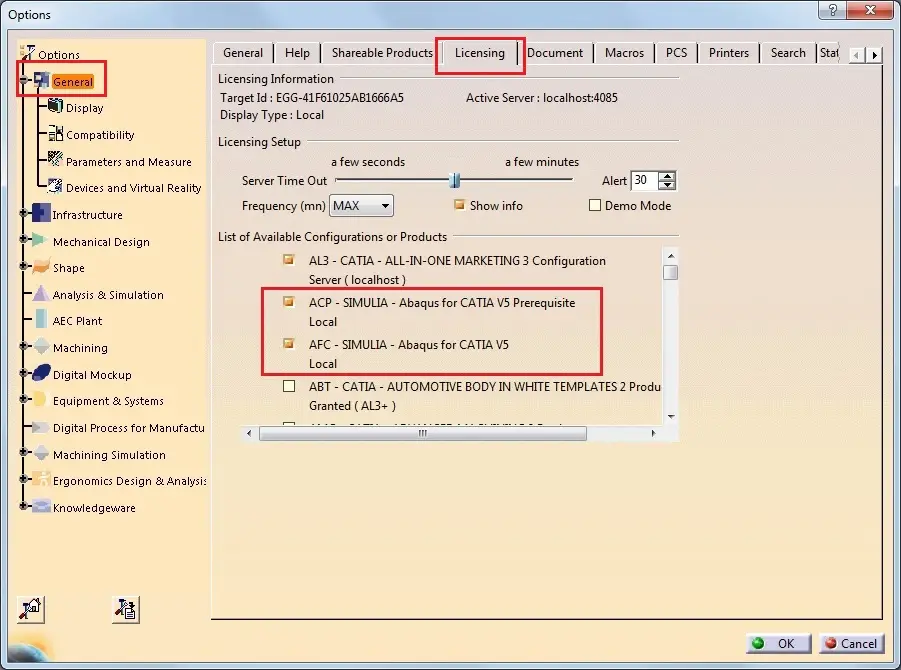Select the Digital Mockup icon
This screenshot has height=670, width=901.
click(x=41, y=373)
